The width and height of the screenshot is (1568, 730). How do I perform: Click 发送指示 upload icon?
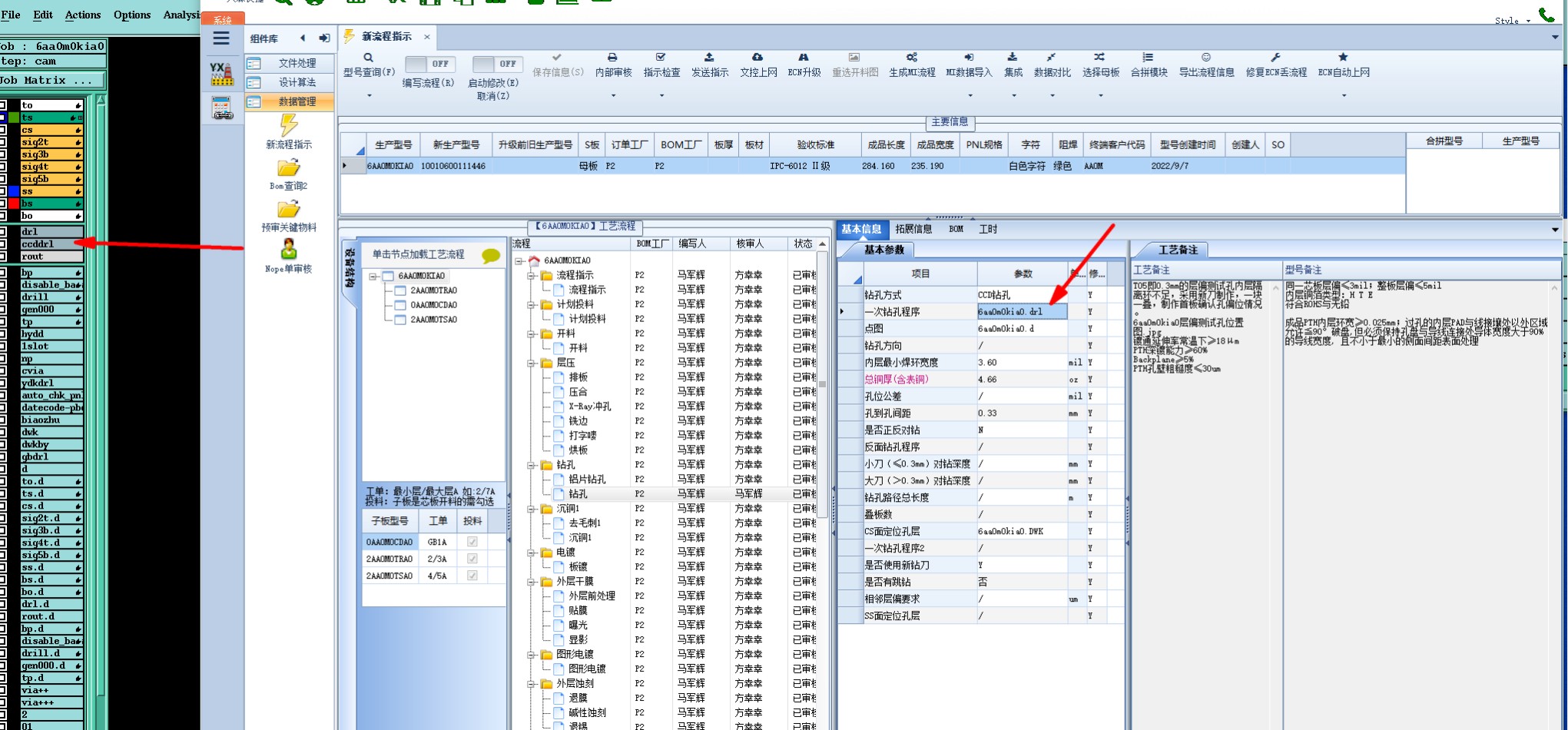pyautogui.click(x=709, y=58)
